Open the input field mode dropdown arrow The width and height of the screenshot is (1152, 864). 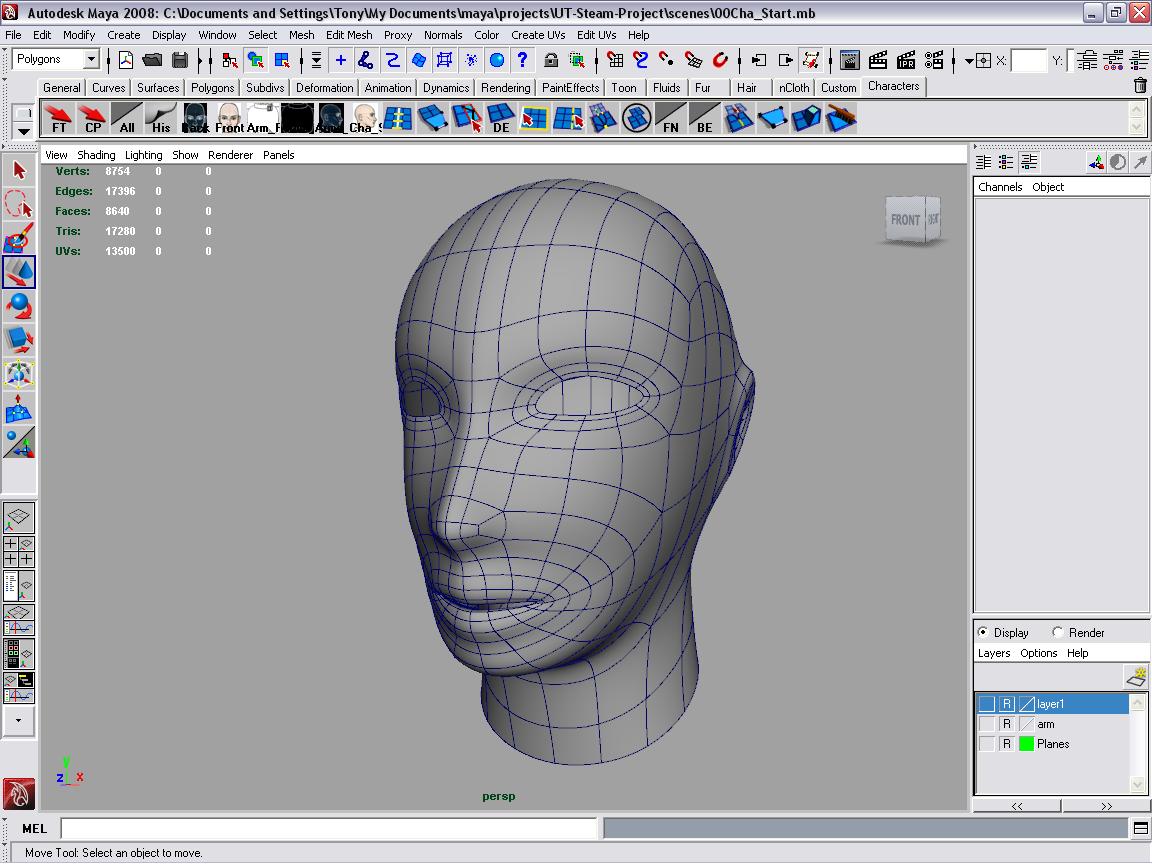pyautogui.click(x=969, y=60)
